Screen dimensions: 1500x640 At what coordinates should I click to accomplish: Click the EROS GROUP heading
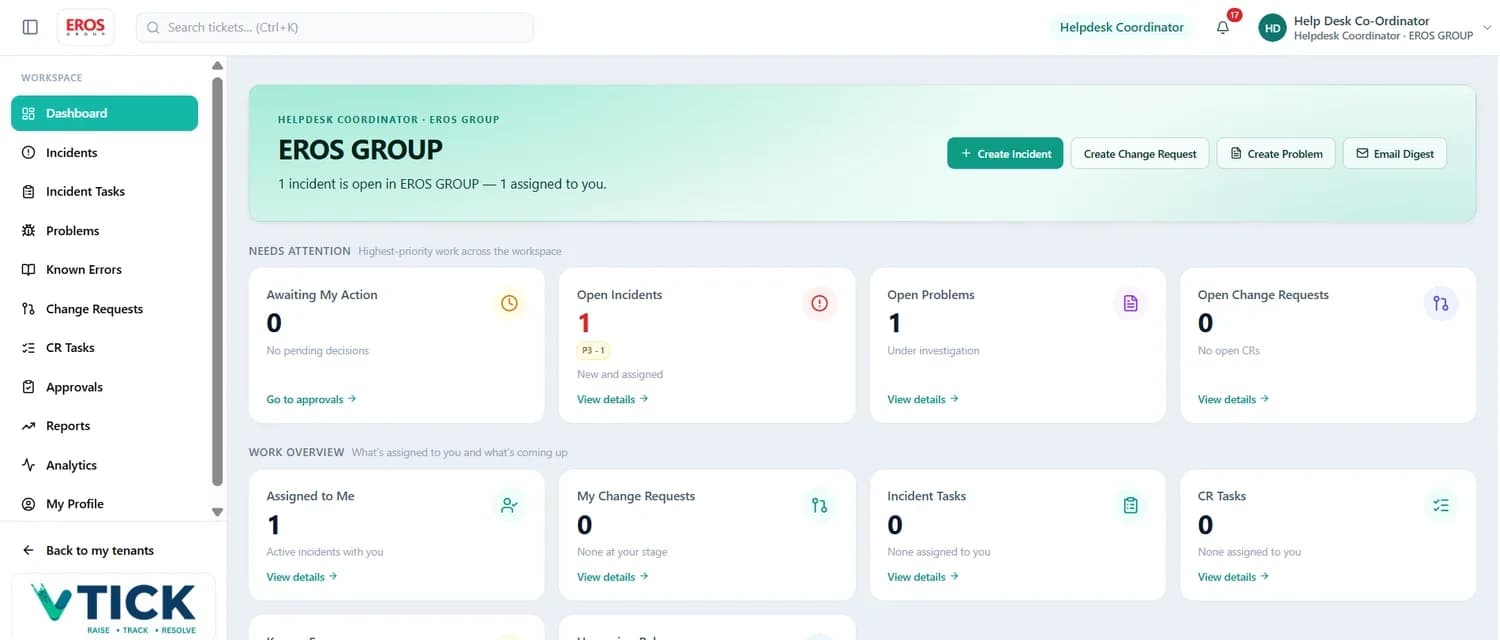coord(360,150)
